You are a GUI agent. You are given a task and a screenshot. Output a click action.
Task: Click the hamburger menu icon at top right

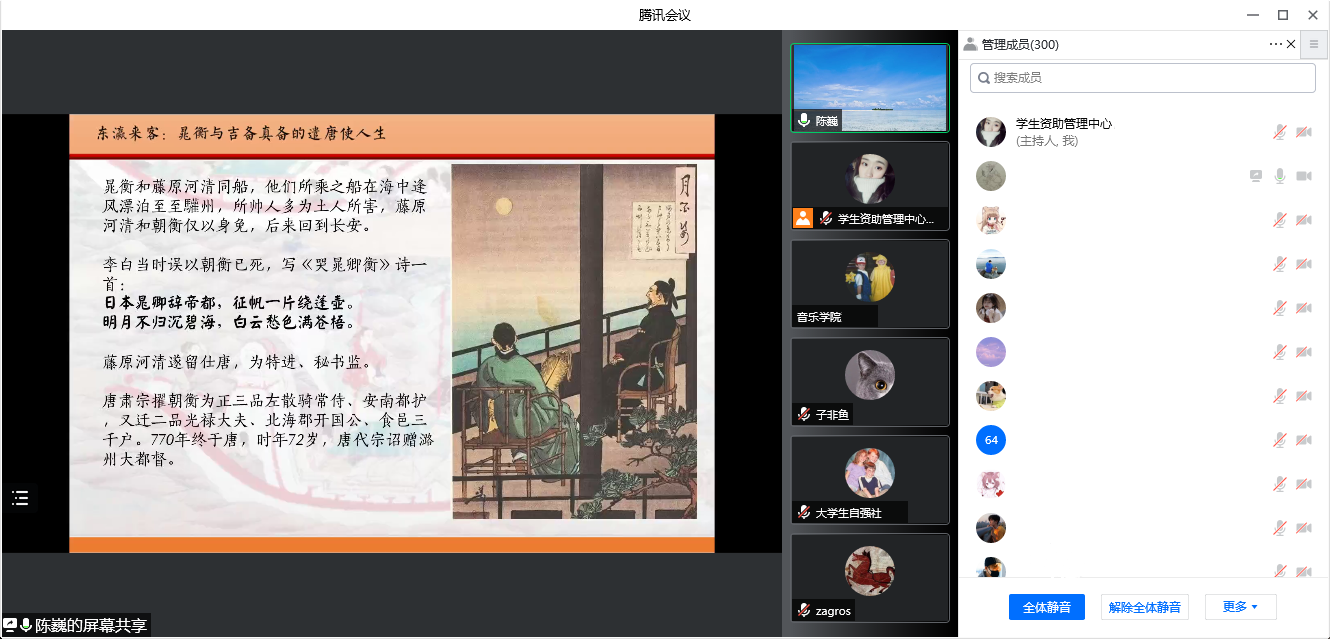click(1314, 44)
